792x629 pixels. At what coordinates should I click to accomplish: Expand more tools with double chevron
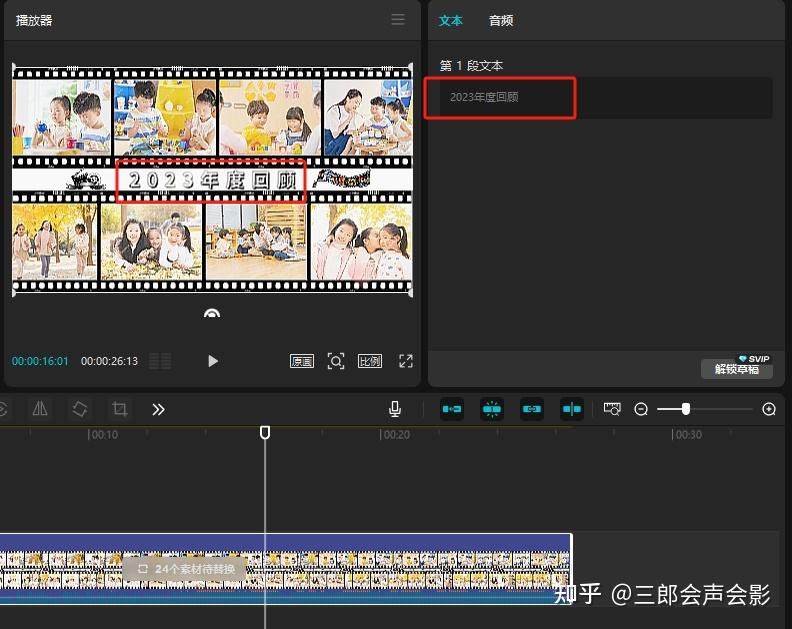coord(158,409)
